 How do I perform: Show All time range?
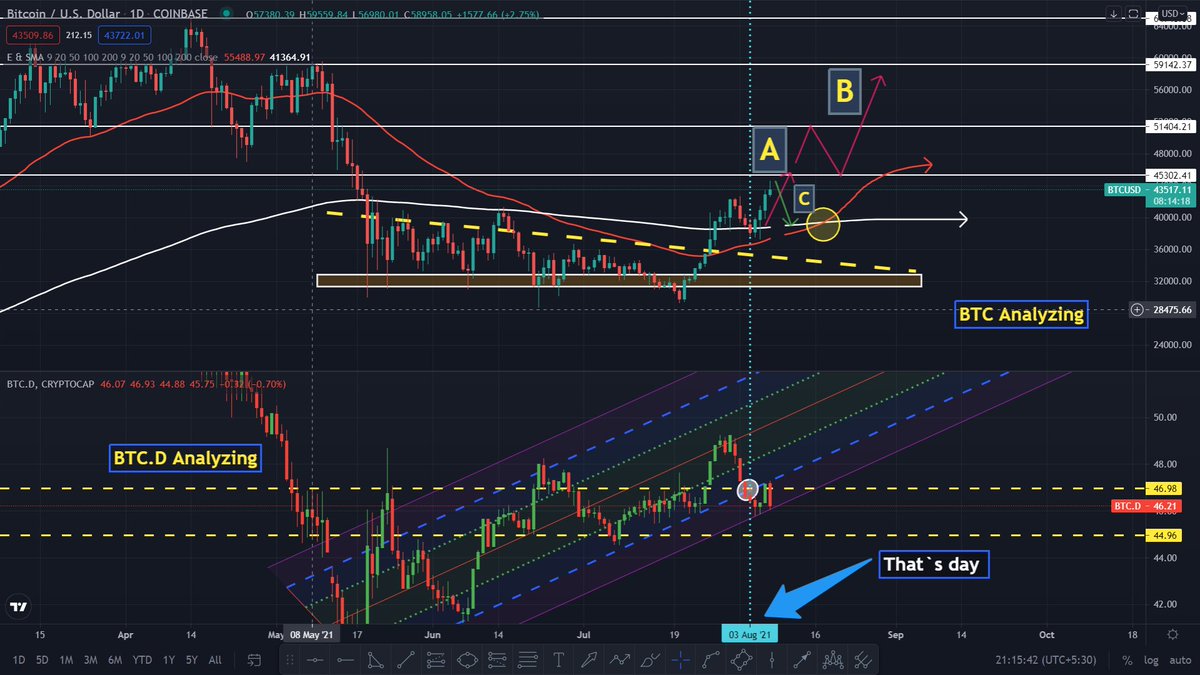coord(215,660)
